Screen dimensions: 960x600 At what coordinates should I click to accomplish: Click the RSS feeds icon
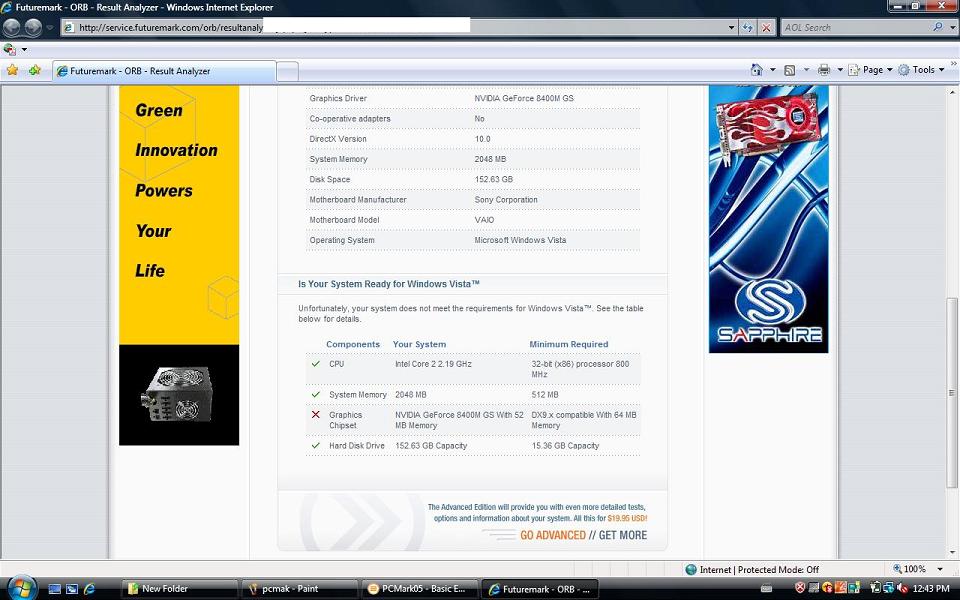[790, 70]
